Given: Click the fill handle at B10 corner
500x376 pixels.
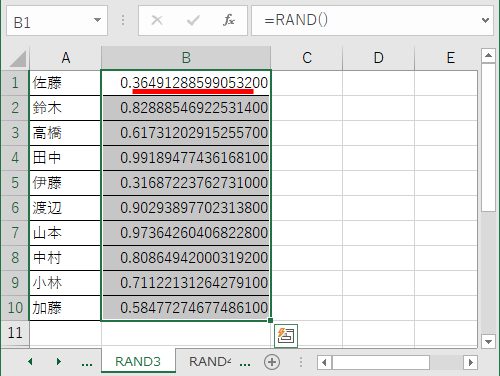Looking at the screenshot, I should (x=270, y=320).
